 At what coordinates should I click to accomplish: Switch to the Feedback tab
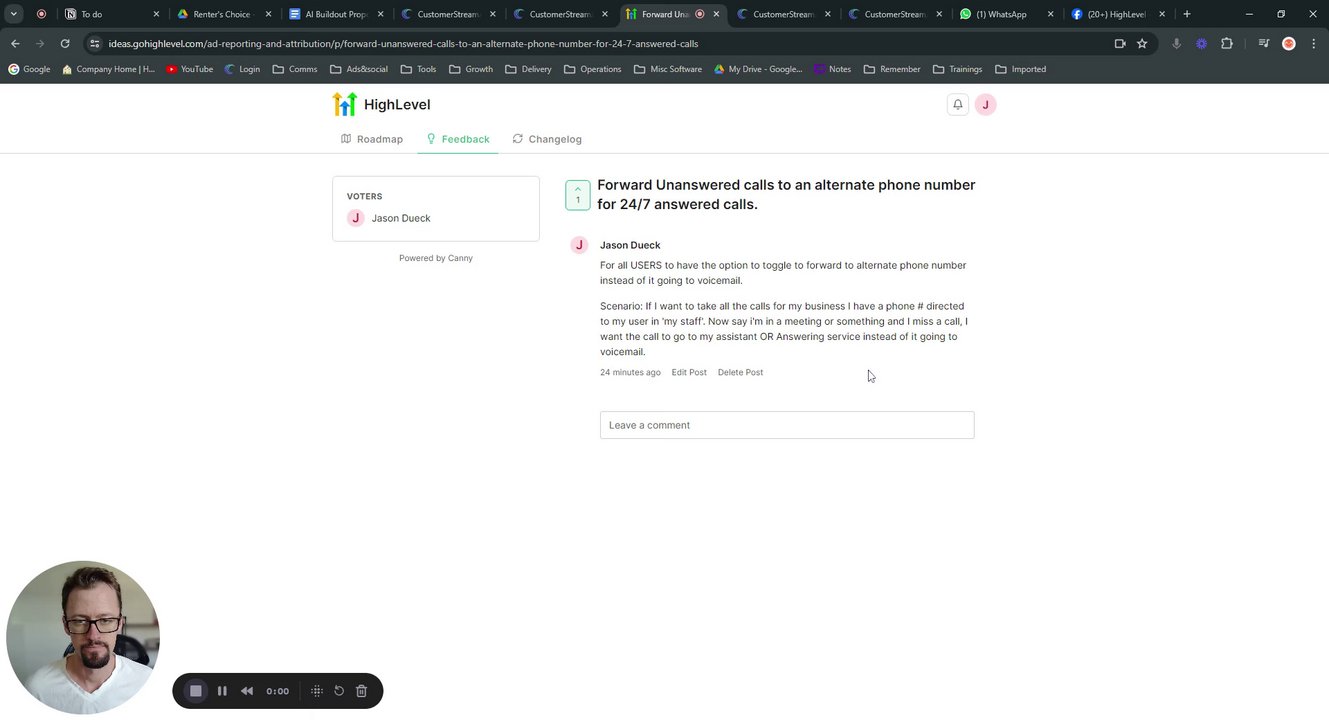(x=458, y=139)
